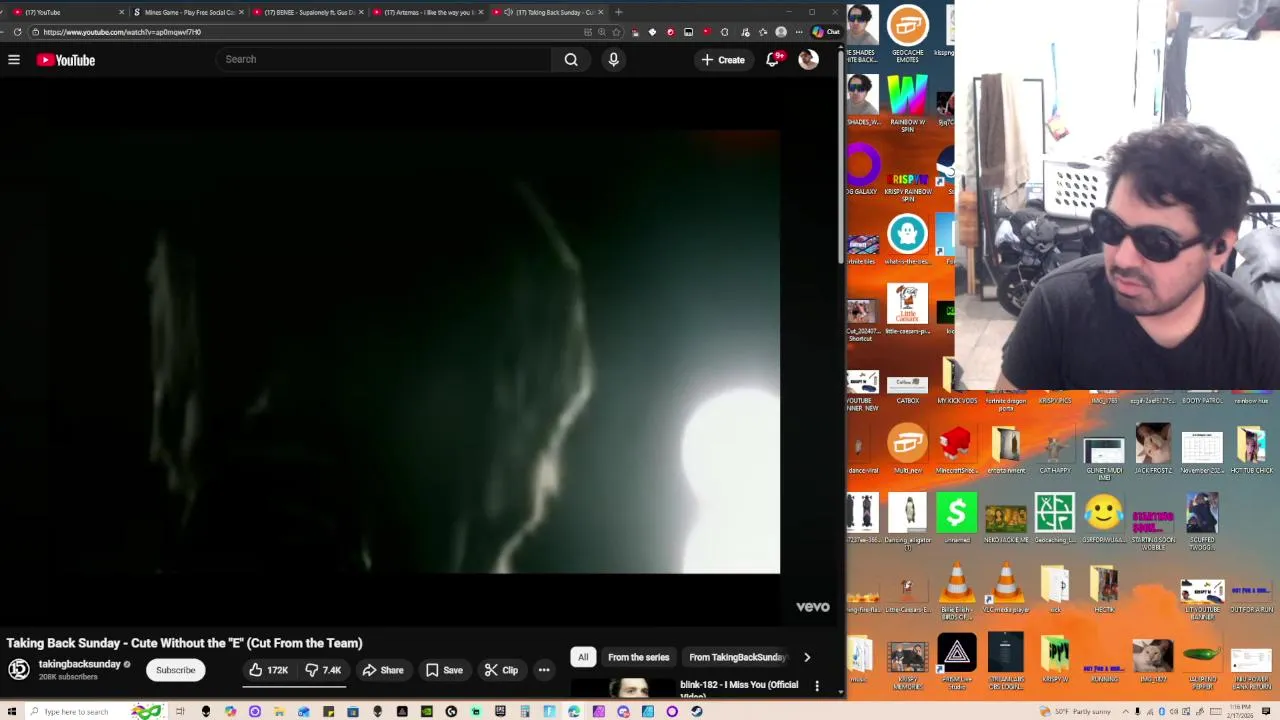
Task: Select the From the series chip
Action: (x=638, y=657)
